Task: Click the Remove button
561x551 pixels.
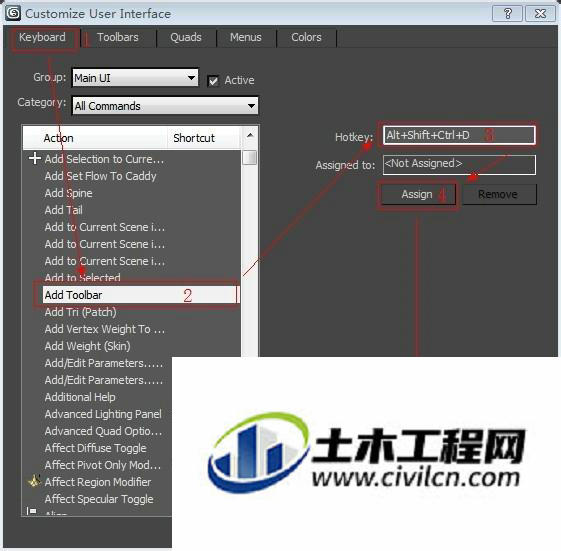Action: click(498, 195)
